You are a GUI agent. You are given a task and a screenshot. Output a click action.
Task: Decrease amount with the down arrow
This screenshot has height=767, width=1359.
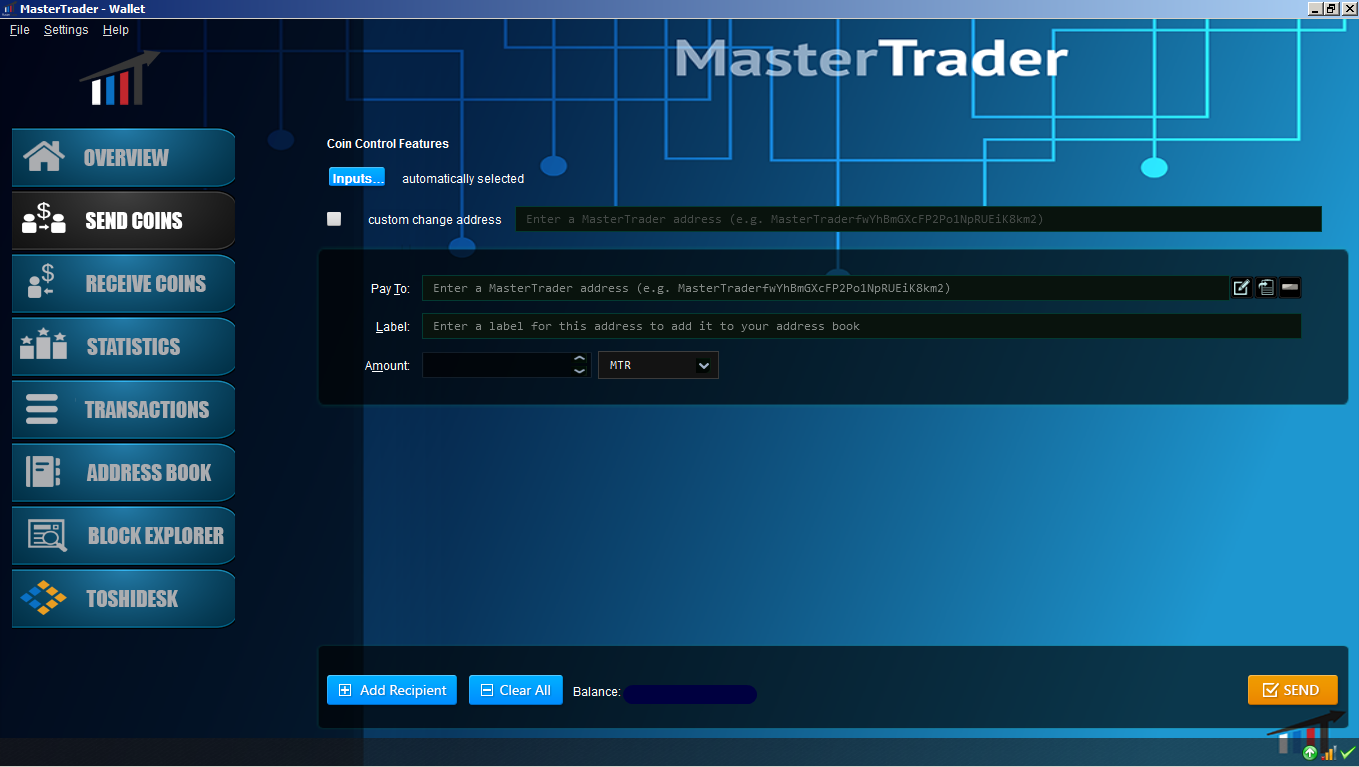580,371
